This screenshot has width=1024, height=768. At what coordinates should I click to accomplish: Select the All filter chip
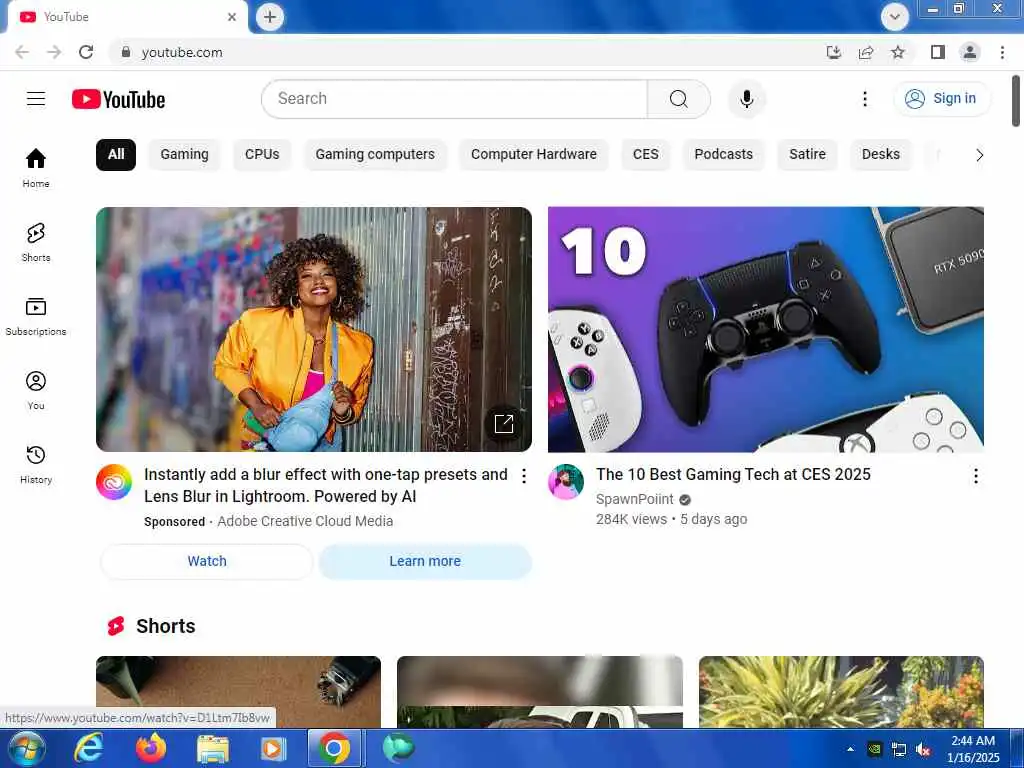[116, 155]
